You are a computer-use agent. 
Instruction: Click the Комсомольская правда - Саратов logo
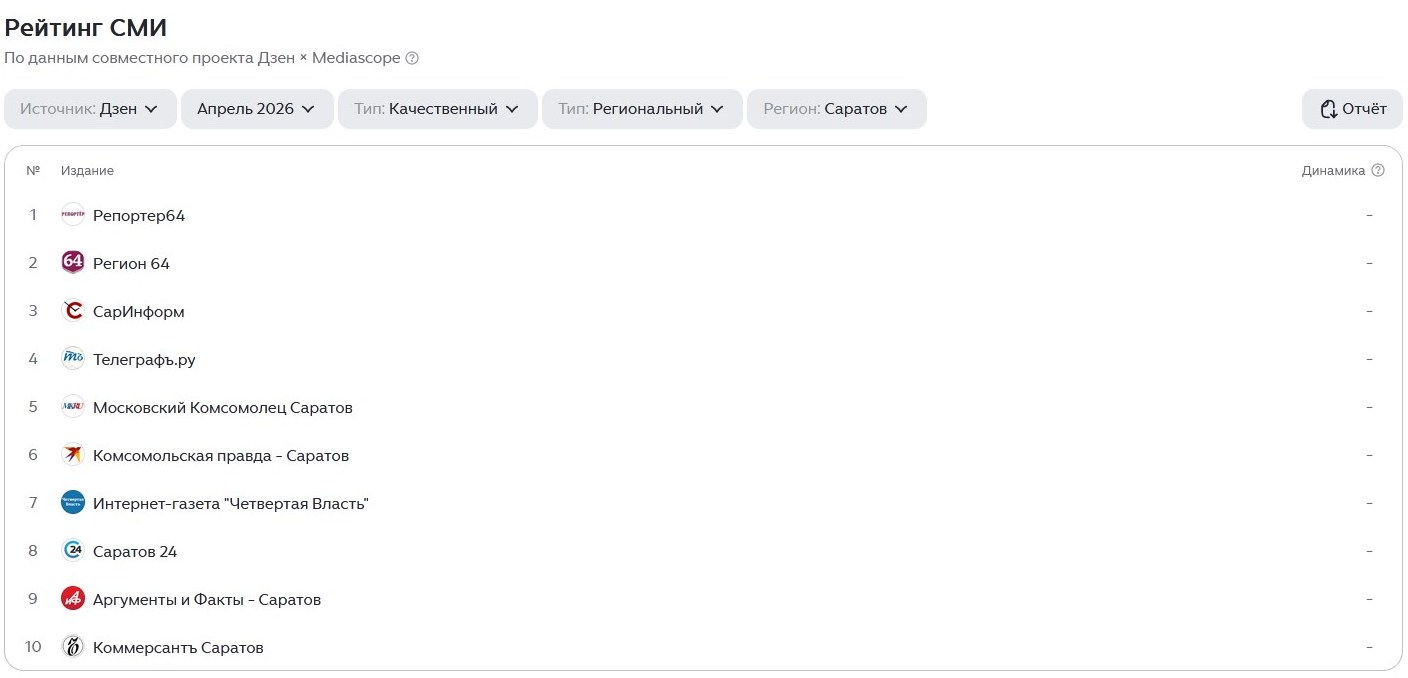pos(73,455)
